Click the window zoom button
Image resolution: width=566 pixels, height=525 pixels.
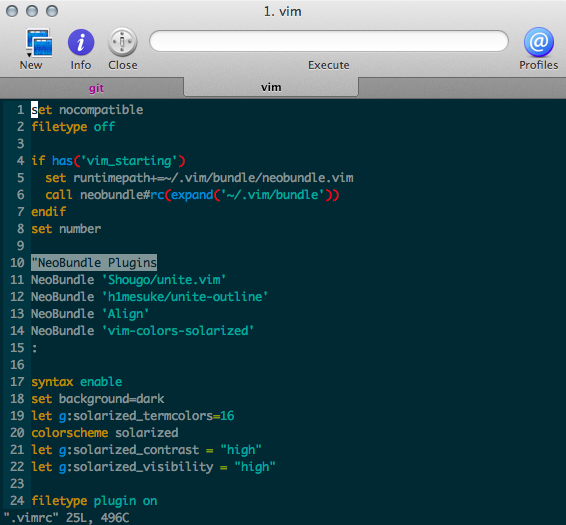coord(52,11)
